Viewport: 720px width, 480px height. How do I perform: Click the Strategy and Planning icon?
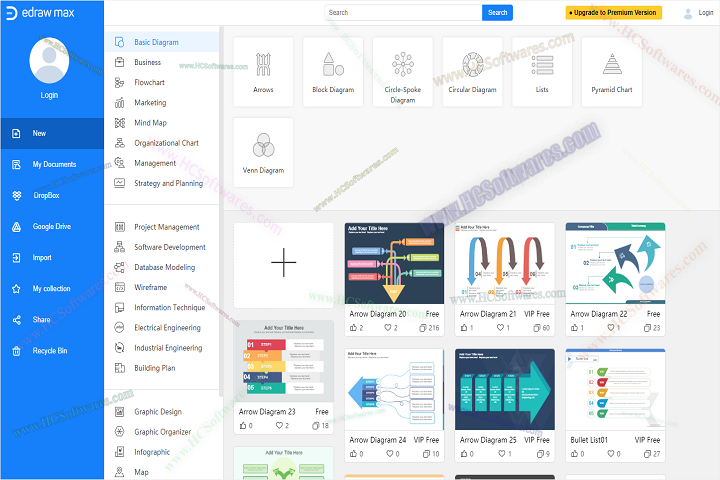click(119, 183)
